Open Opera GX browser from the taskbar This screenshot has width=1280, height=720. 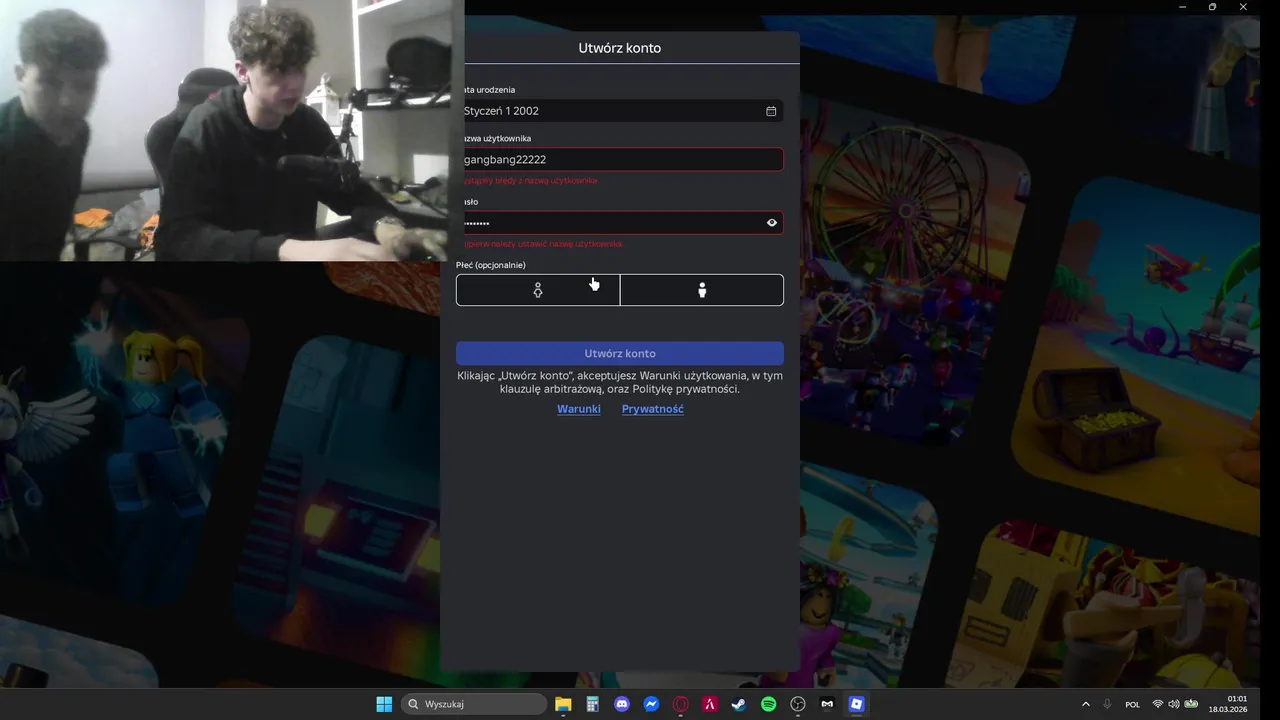[681, 704]
